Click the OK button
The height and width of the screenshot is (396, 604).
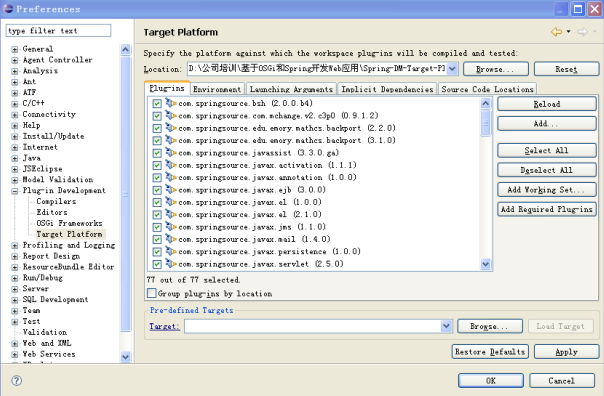(x=491, y=381)
